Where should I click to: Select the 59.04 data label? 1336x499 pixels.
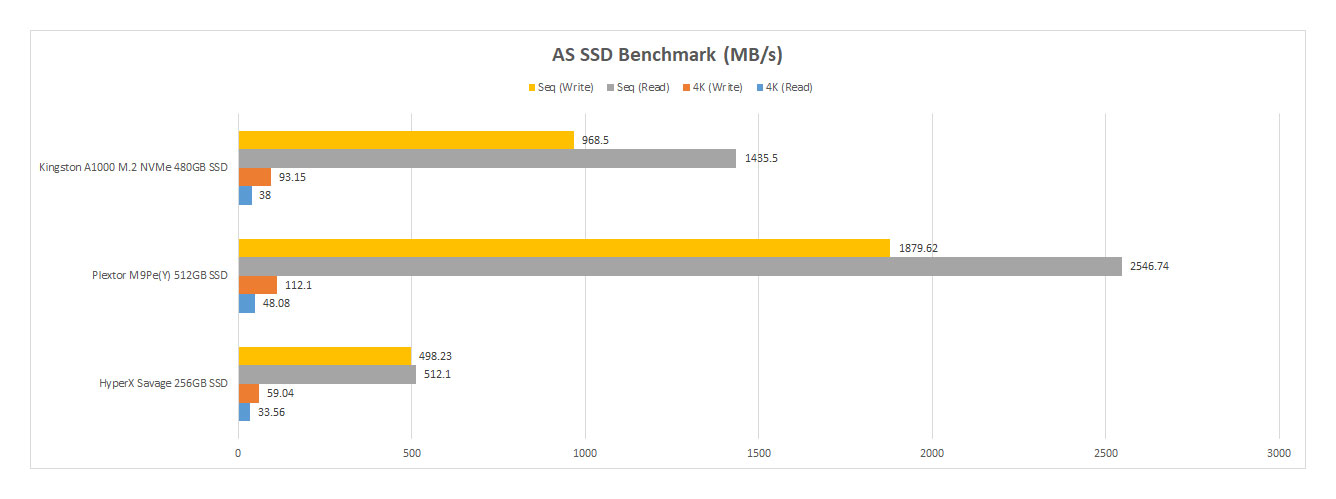point(280,393)
